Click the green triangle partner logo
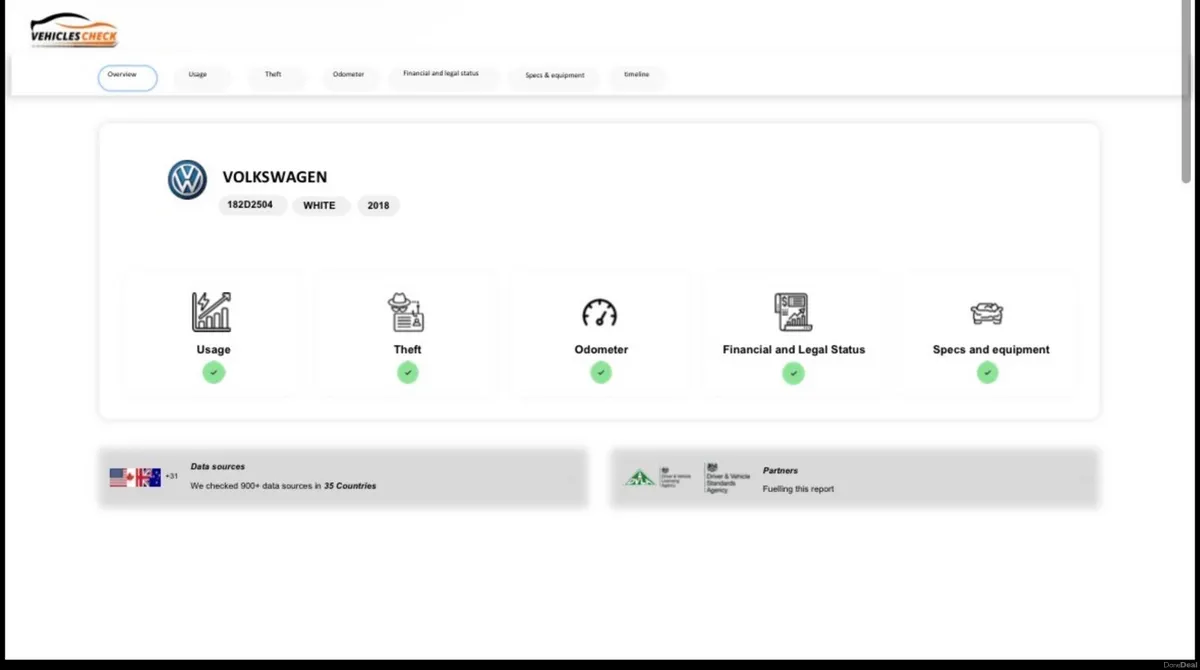The image size is (1200, 670). point(640,478)
